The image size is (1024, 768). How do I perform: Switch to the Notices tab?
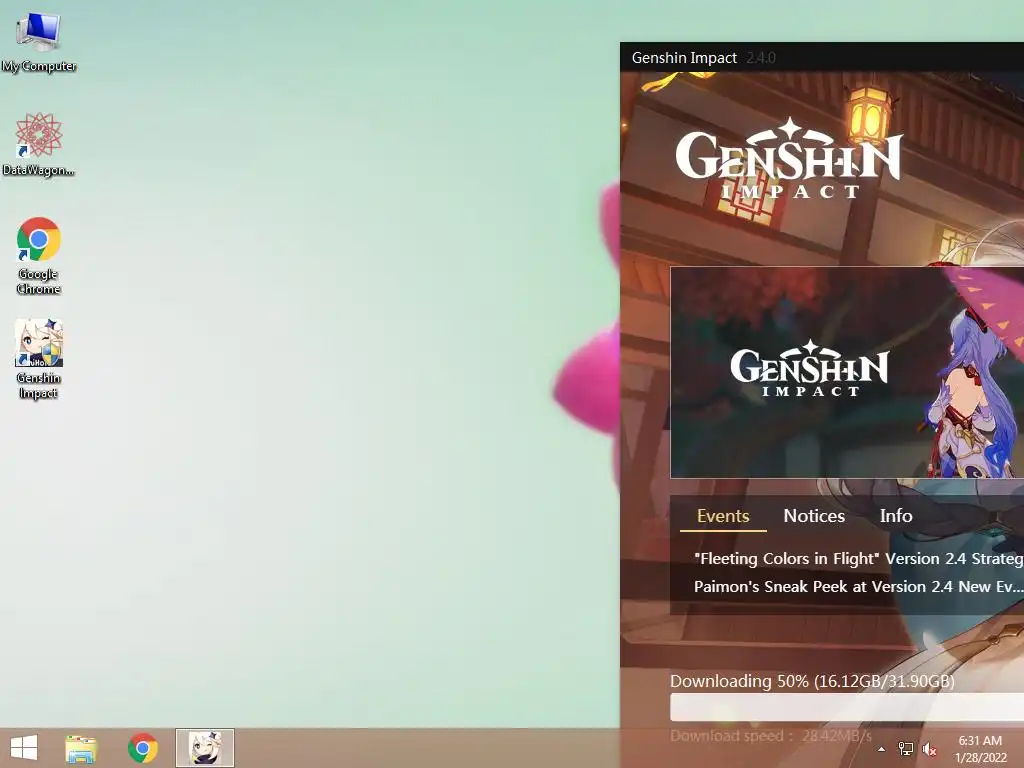tap(814, 516)
